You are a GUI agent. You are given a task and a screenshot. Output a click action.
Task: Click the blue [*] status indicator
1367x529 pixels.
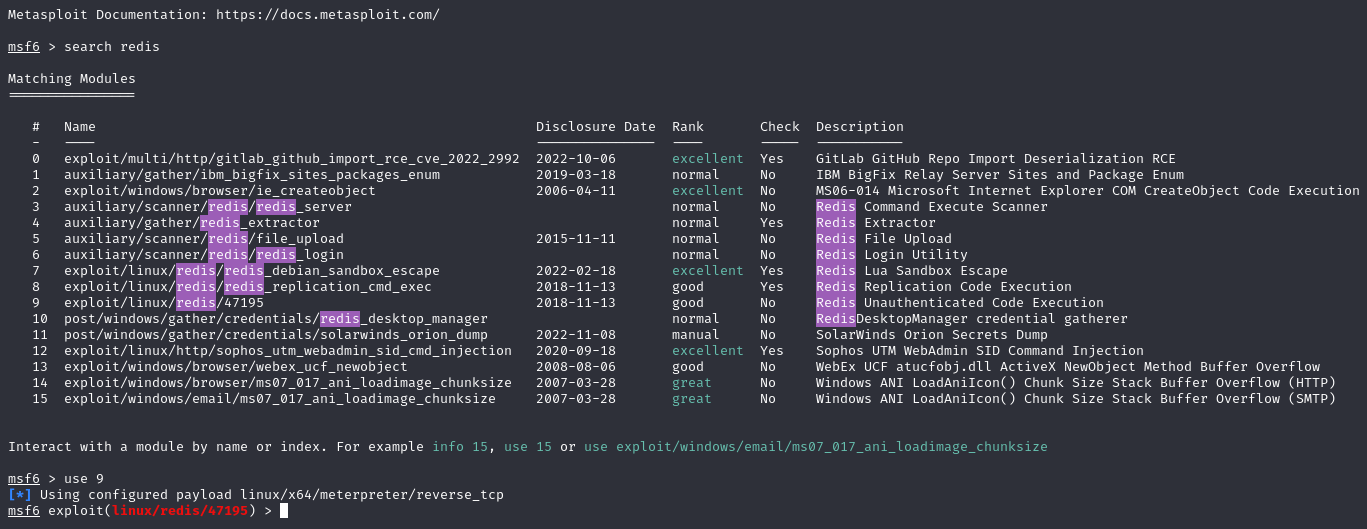pos(19,495)
